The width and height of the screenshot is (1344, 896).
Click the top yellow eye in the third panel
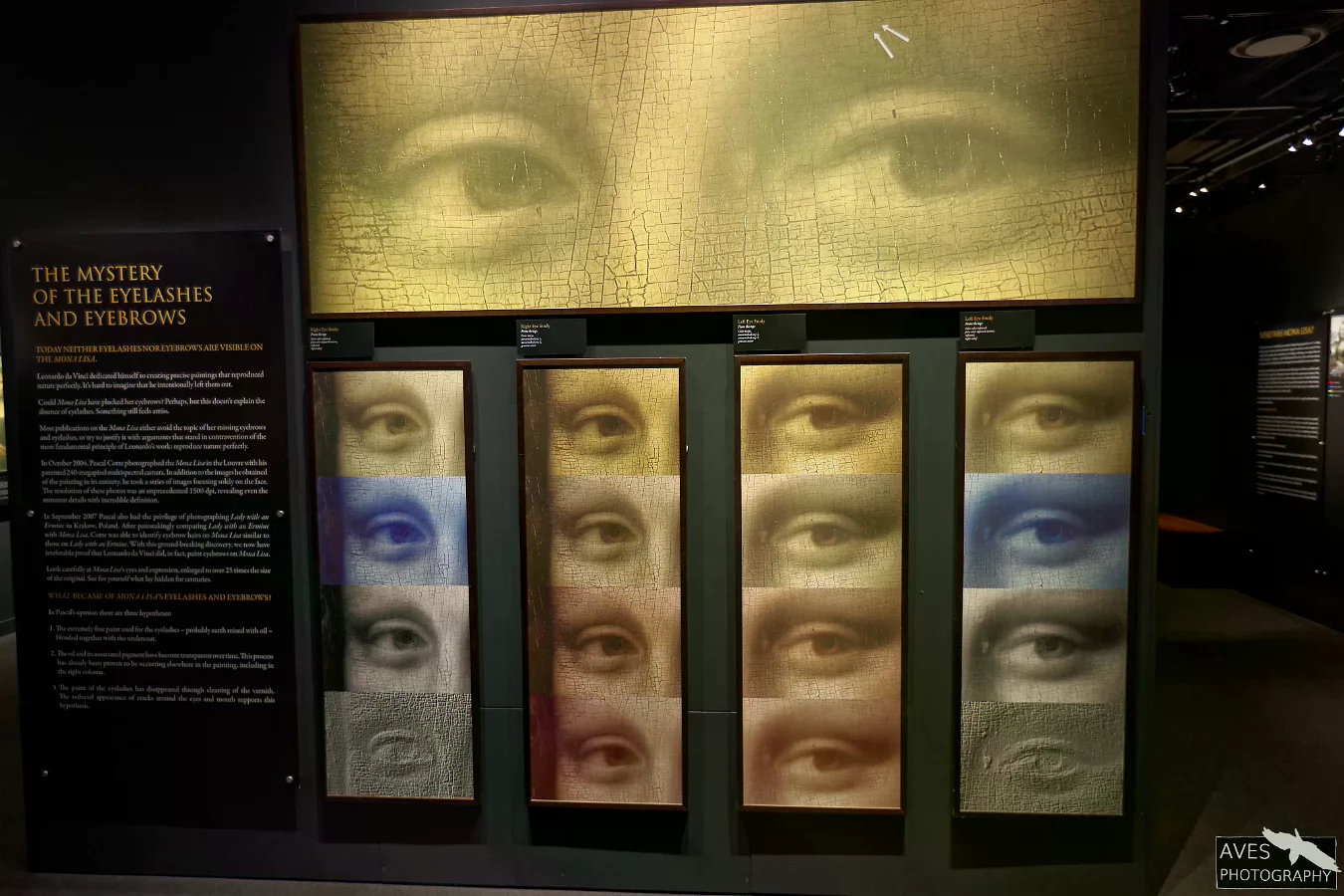(x=821, y=416)
